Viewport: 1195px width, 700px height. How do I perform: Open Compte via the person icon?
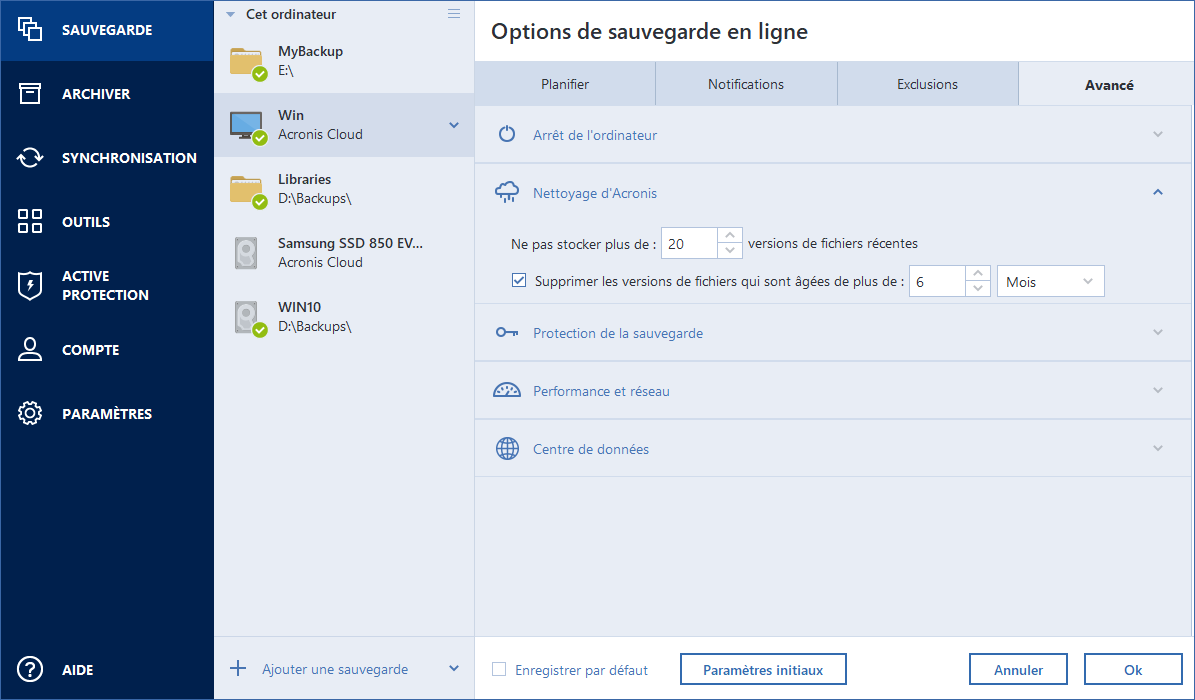click(30, 350)
